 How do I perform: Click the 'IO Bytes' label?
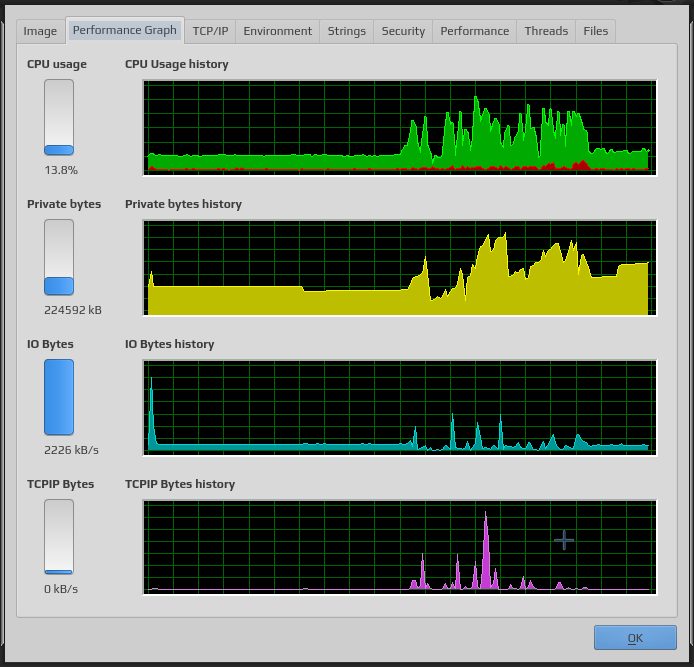pyautogui.click(x=50, y=344)
